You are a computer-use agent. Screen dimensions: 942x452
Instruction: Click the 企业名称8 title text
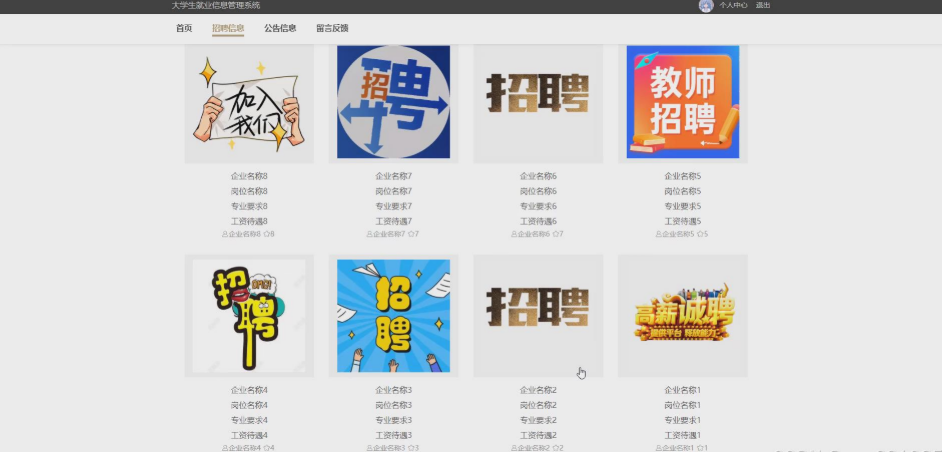pyautogui.click(x=249, y=176)
